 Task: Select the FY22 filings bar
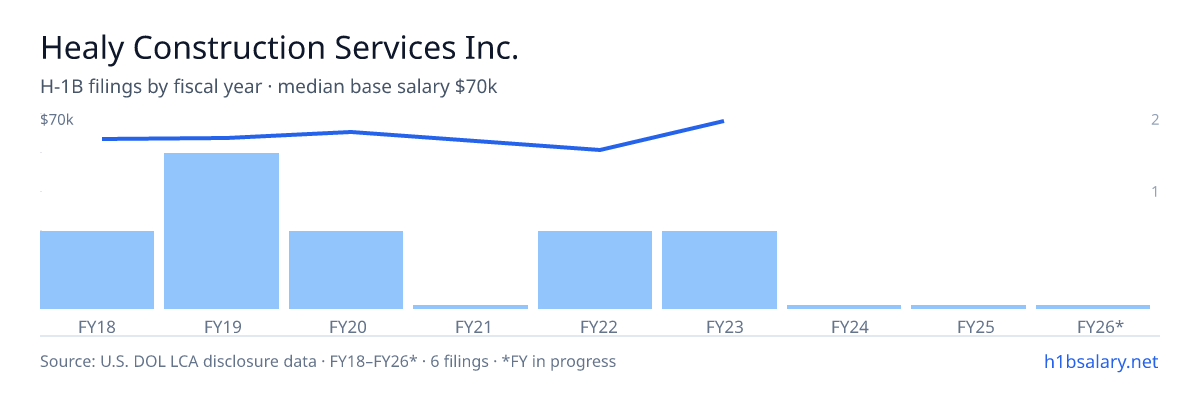click(595, 270)
